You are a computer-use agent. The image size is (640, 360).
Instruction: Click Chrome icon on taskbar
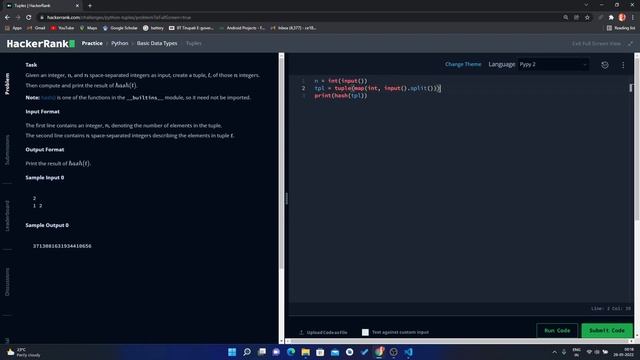click(x=379, y=352)
